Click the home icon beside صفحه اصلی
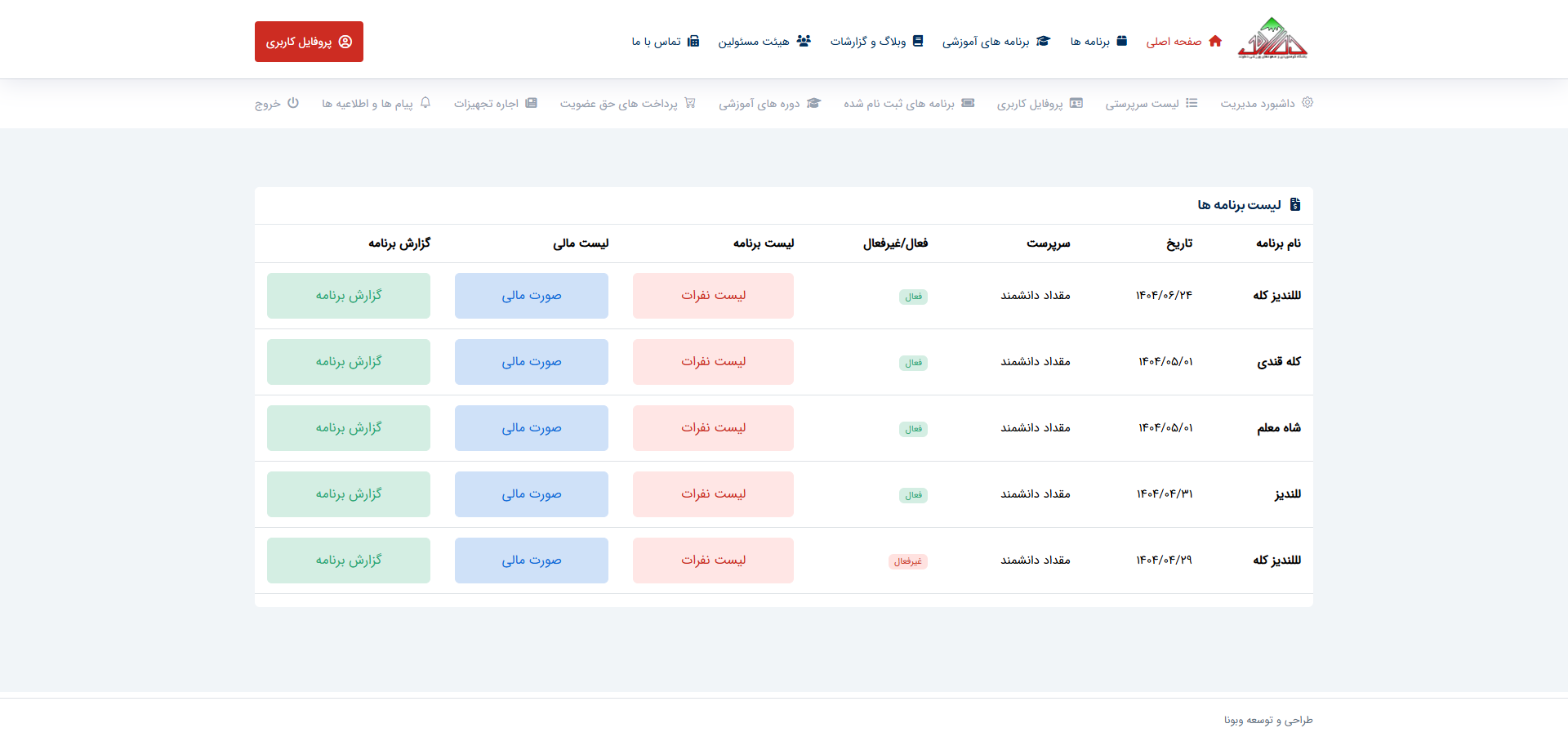 (1215, 41)
